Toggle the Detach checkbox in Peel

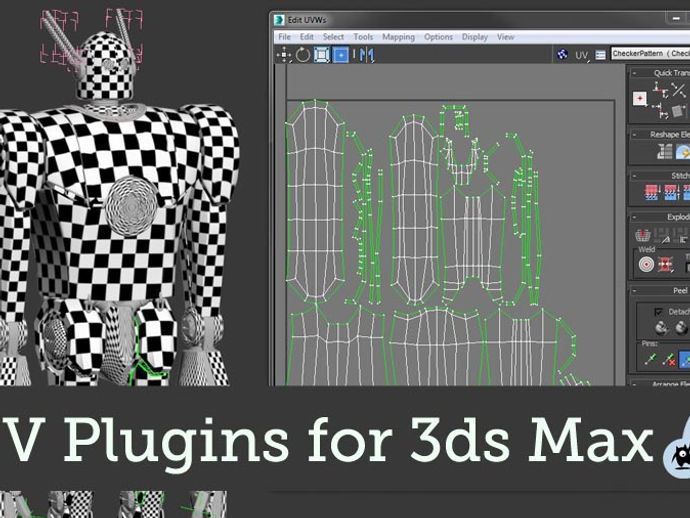pos(658,312)
